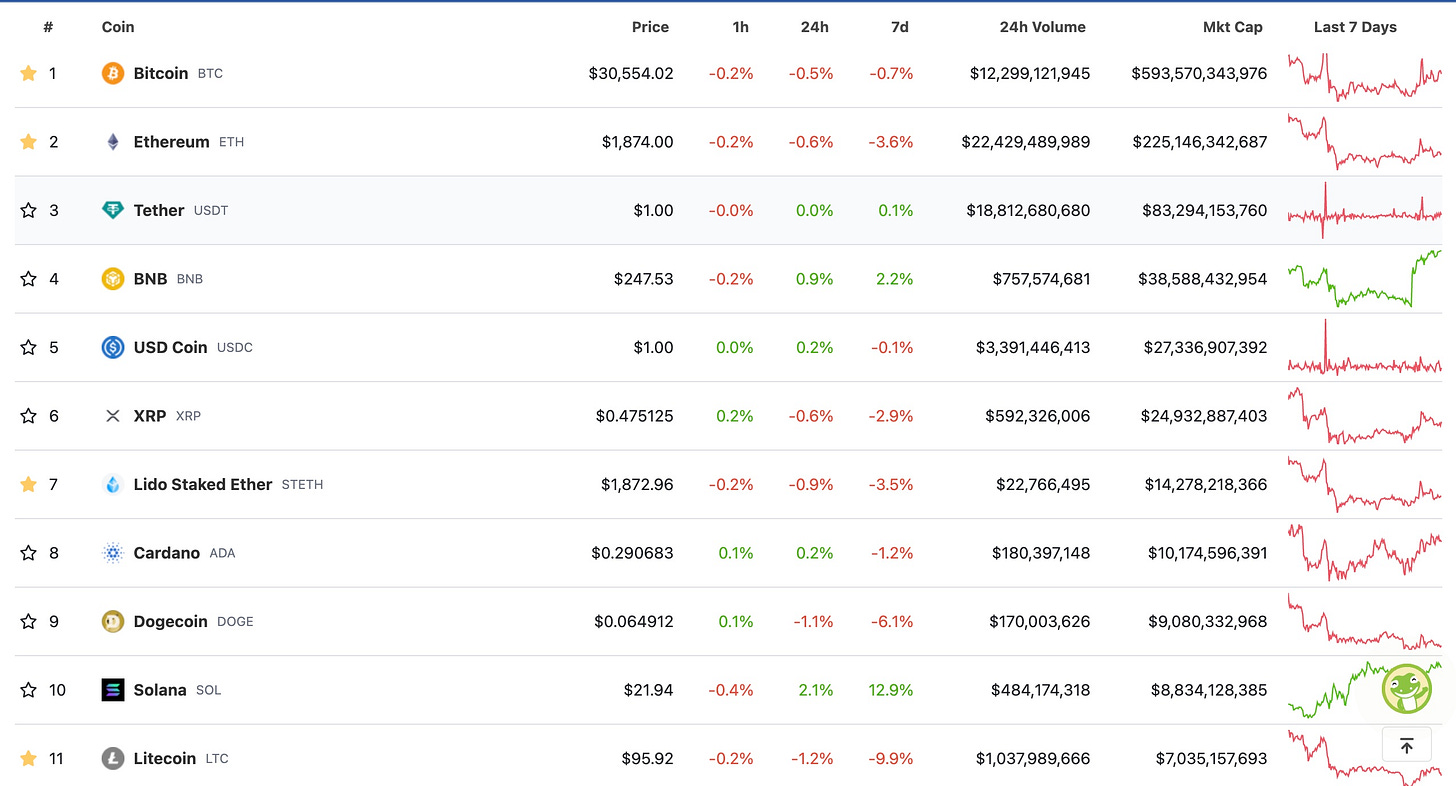Sort by the 24h change header
This screenshot has height=786, width=1456.
click(x=815, y=27)
